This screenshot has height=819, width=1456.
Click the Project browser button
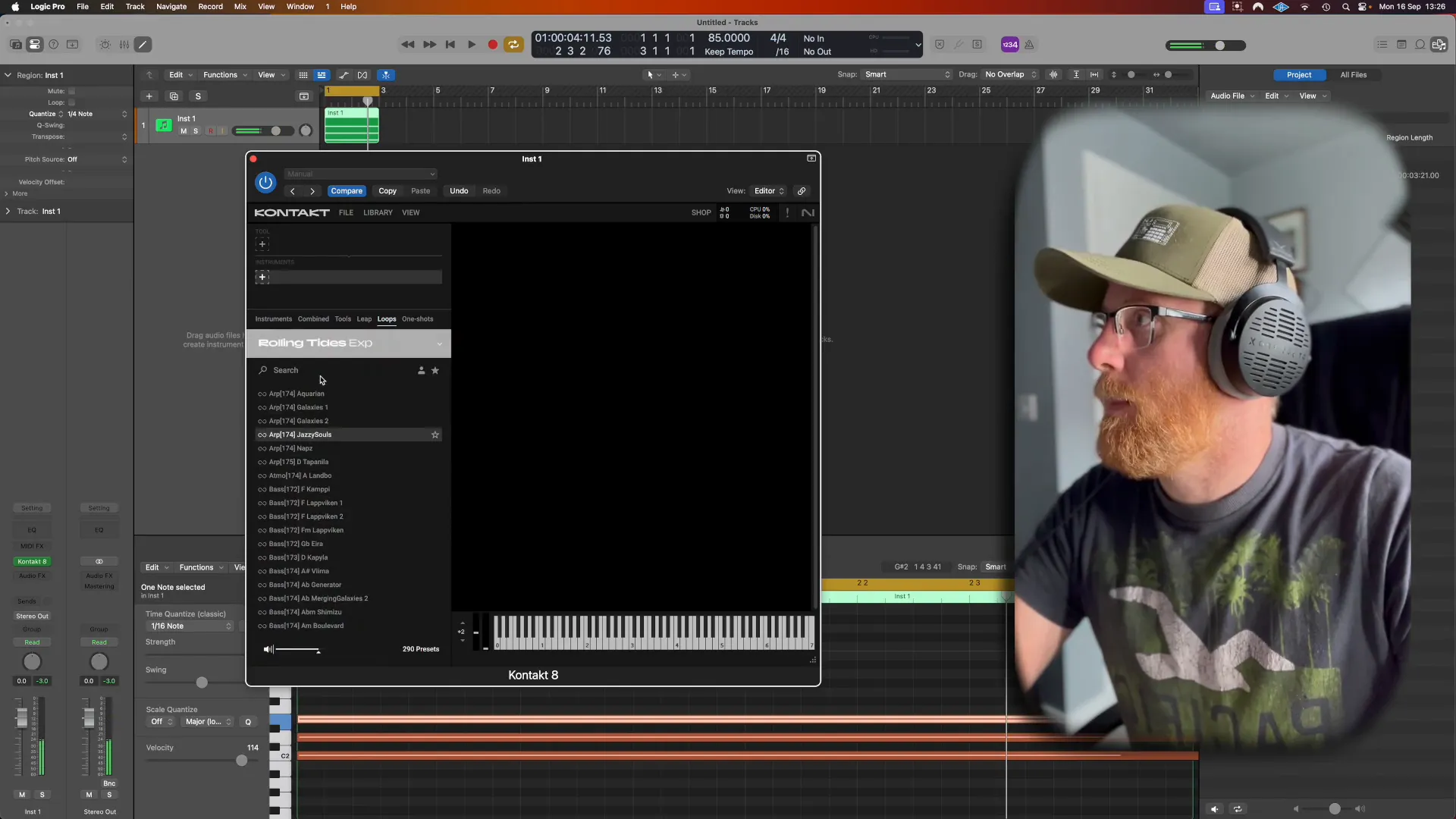coord(1299,75)
